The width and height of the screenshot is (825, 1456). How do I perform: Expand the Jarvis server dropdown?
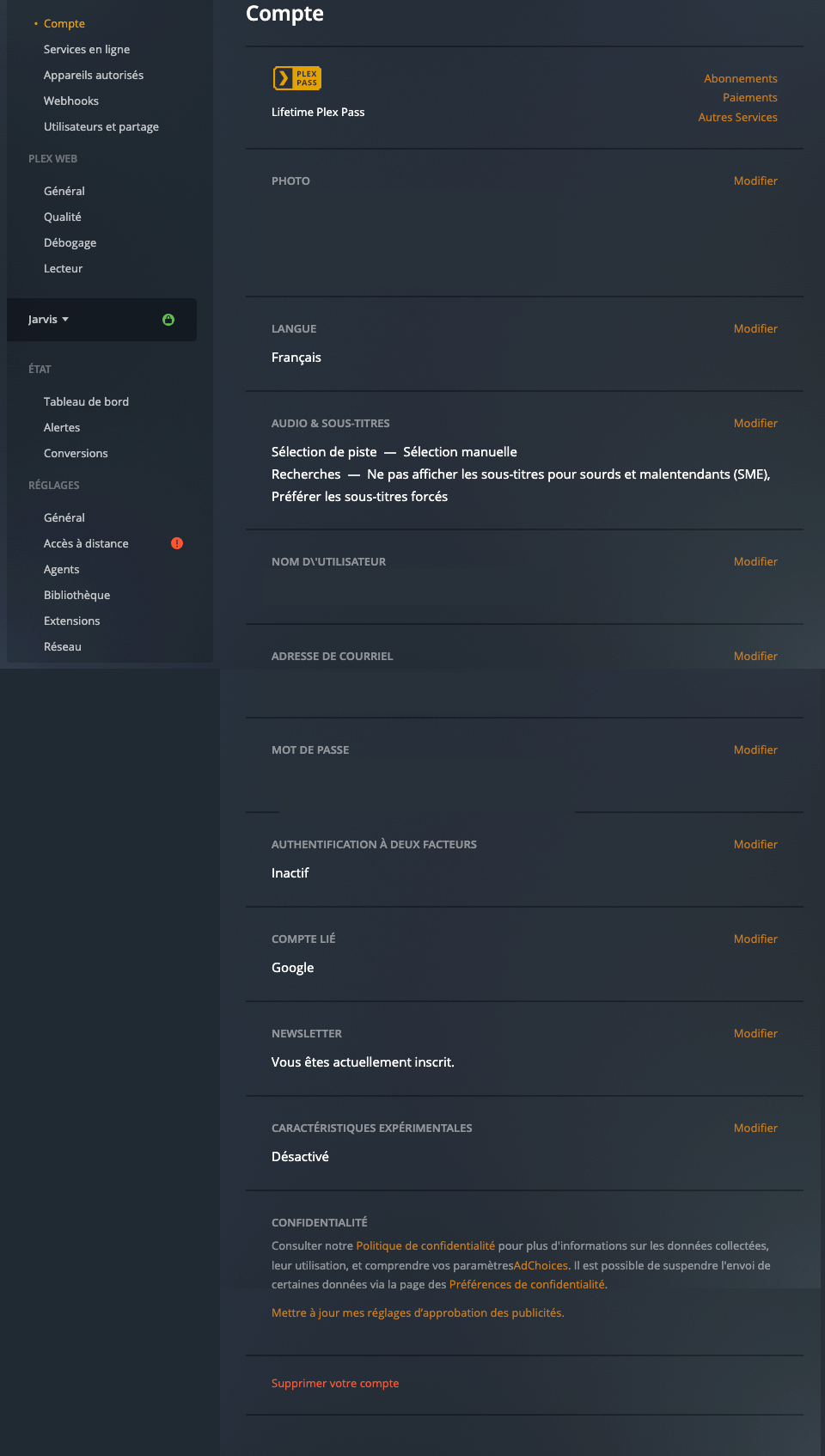pos(48,320)
